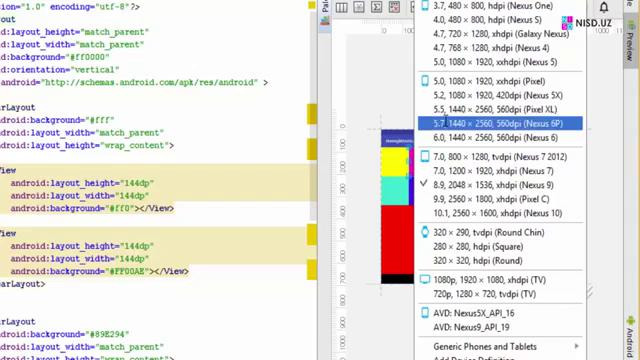
Task: Open the Android side tab
Action: tap(631, 338)
